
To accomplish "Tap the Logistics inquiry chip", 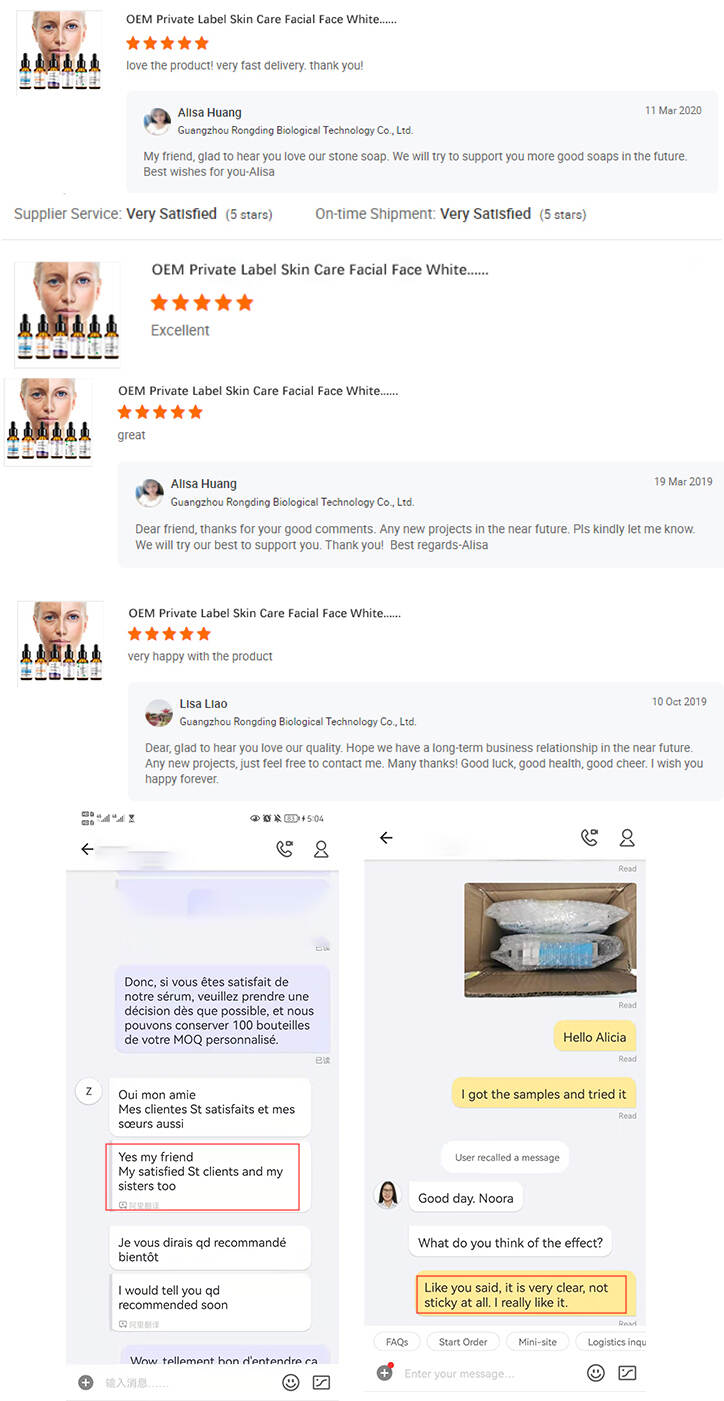I will tap(611, 1342).
